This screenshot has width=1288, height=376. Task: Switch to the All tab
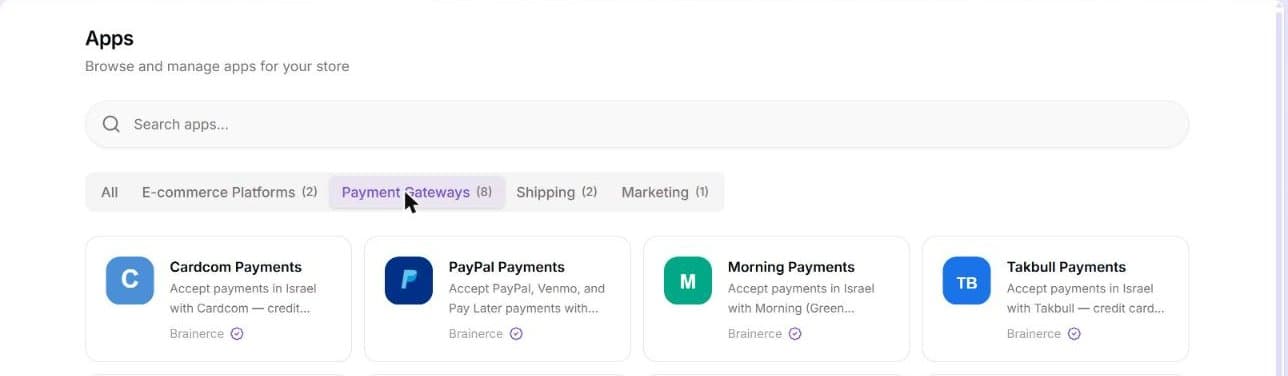109,192
